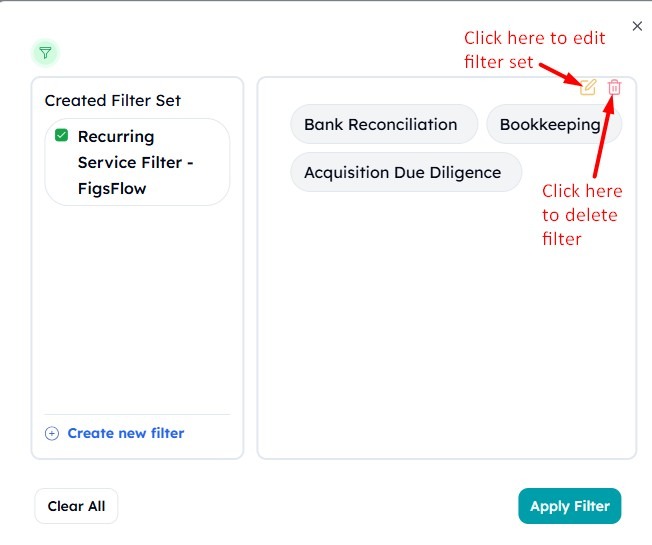This screenshot has height=545, width=652.
Task: Delete the filter using the trash icon
Action: 614,87
